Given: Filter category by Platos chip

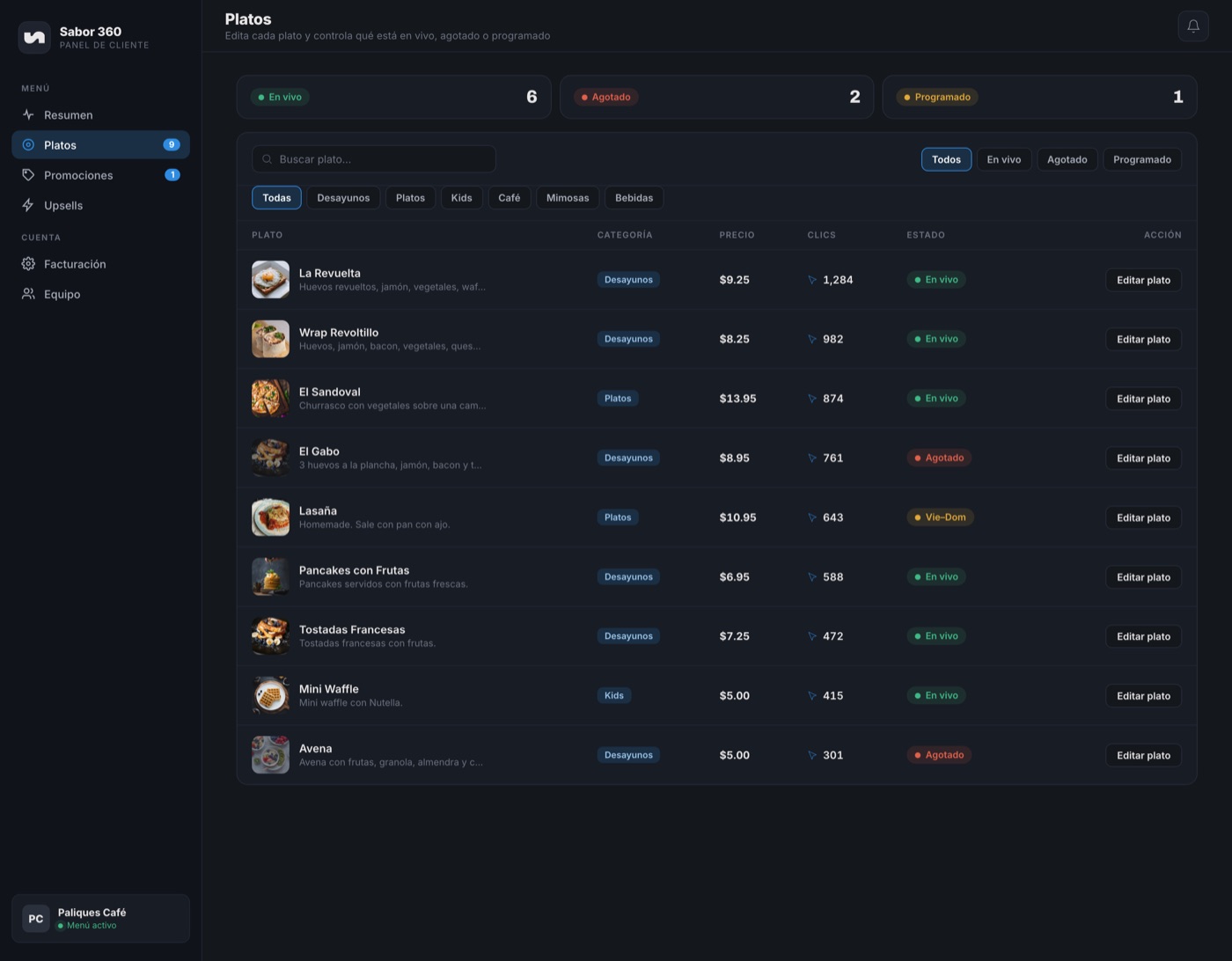Looking at the screenshot, I should pyautogui.click(x=410, y=198).
